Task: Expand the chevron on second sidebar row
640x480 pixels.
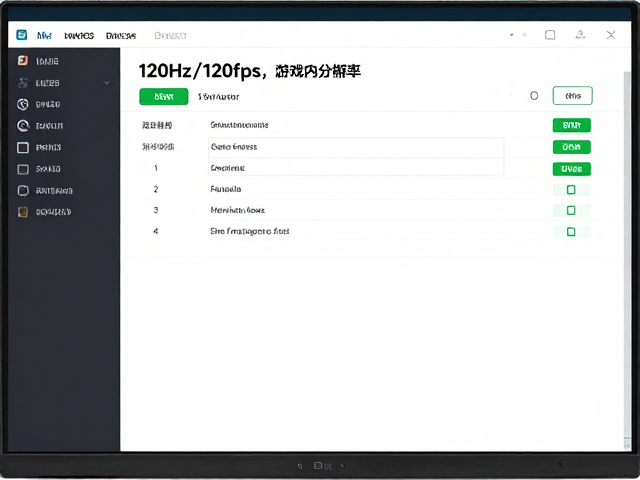Action: click(x=107, y=83)
